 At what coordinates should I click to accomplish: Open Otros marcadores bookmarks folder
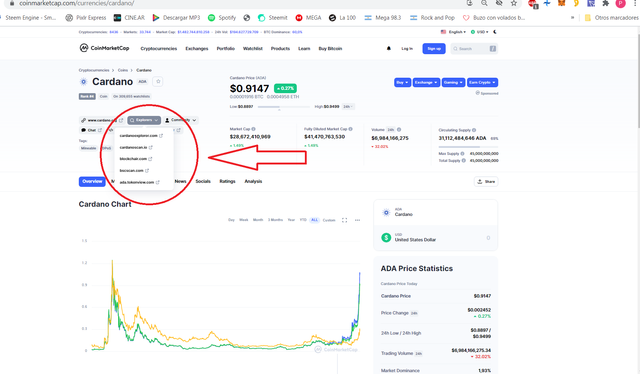[x=611, y=18]
